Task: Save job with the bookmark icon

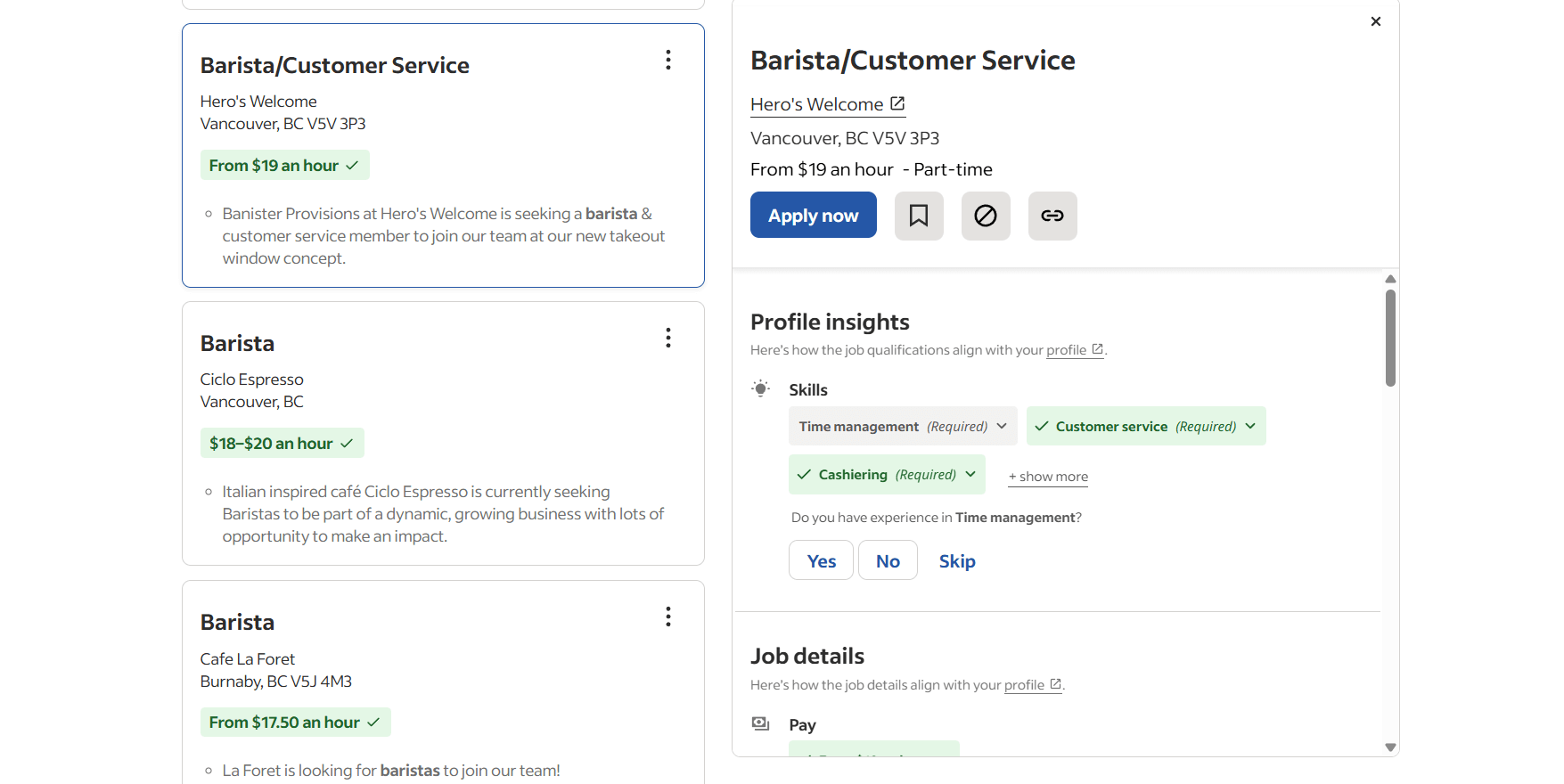Action: pyautogui.click(x=919, y=216)
